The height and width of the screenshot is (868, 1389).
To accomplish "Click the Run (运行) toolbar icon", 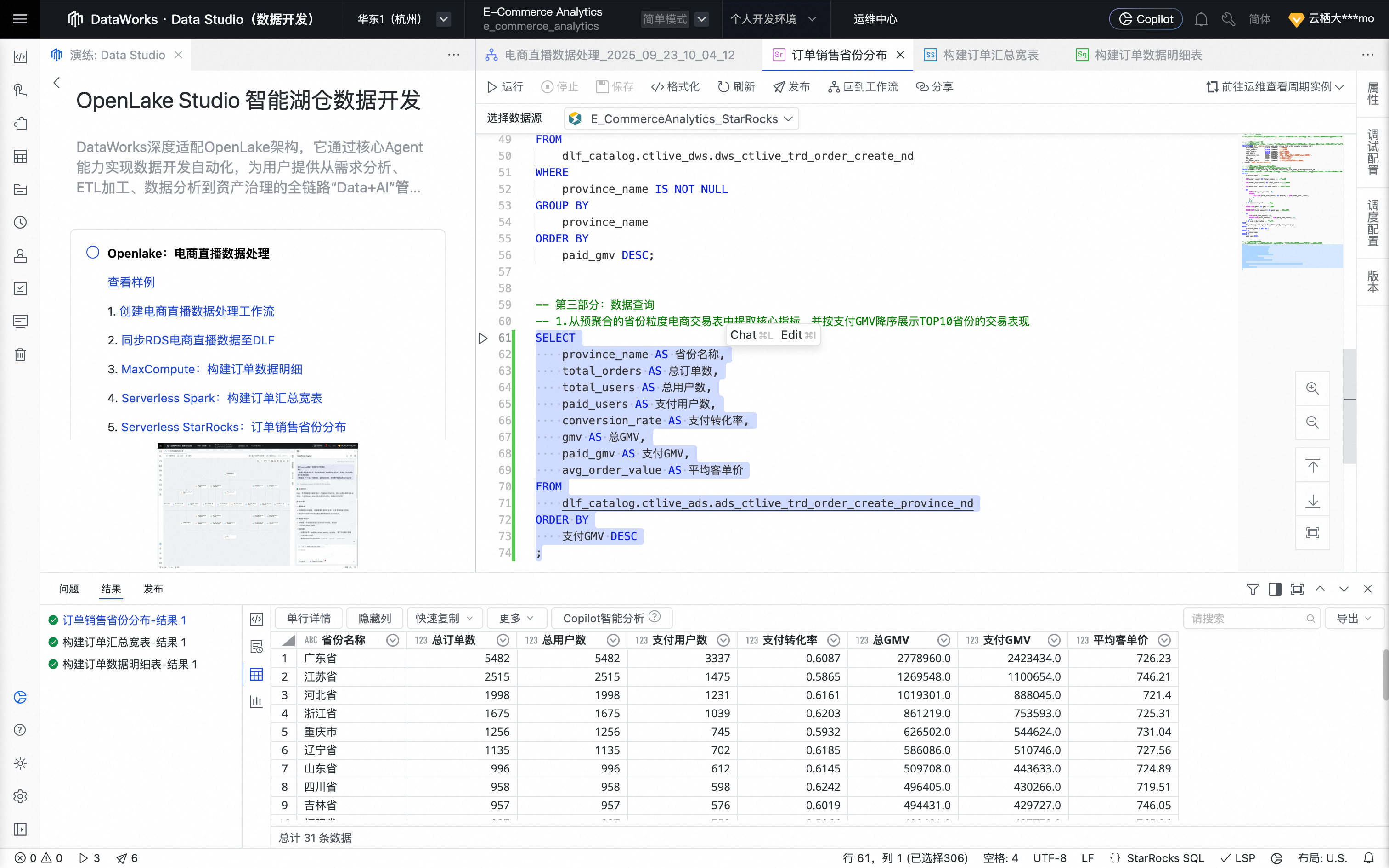I will (492, 87).
